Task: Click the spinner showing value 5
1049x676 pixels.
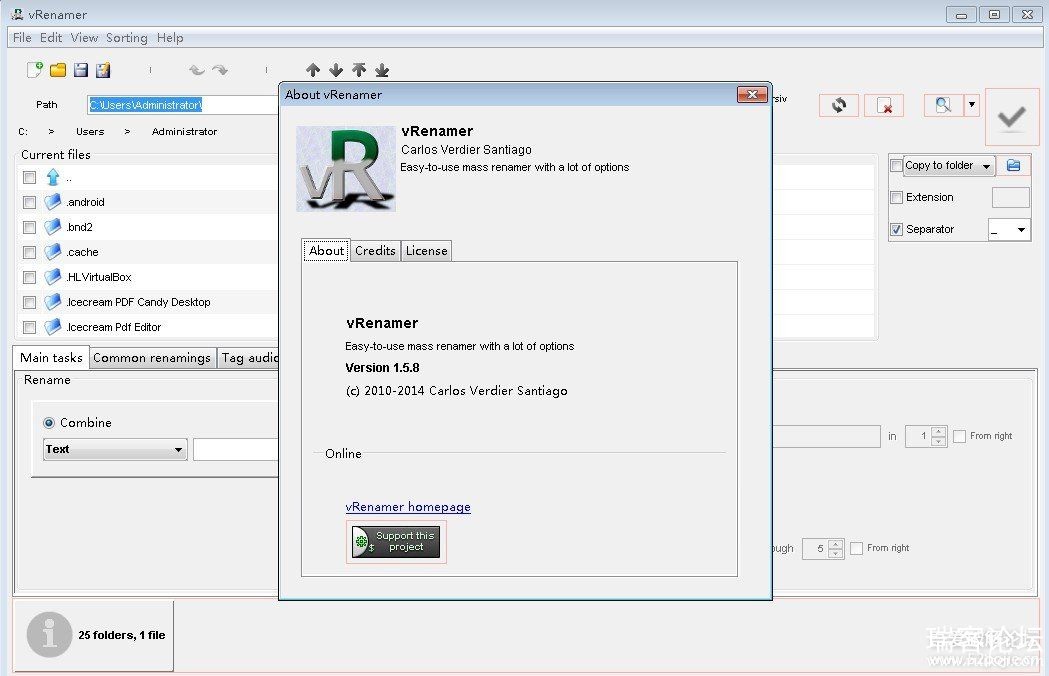Action: point(823,549)
